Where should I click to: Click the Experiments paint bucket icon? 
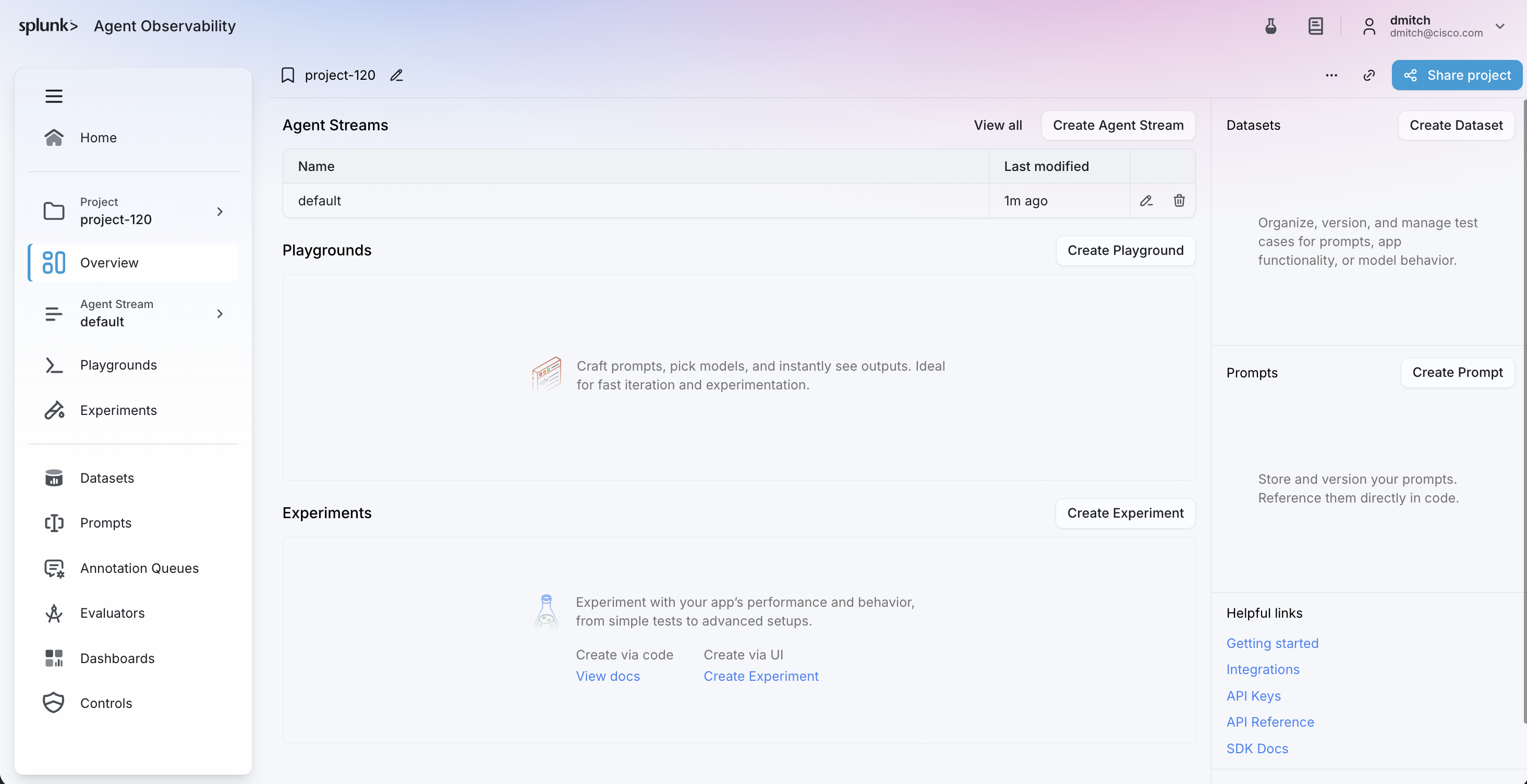[x=54, y=410]
